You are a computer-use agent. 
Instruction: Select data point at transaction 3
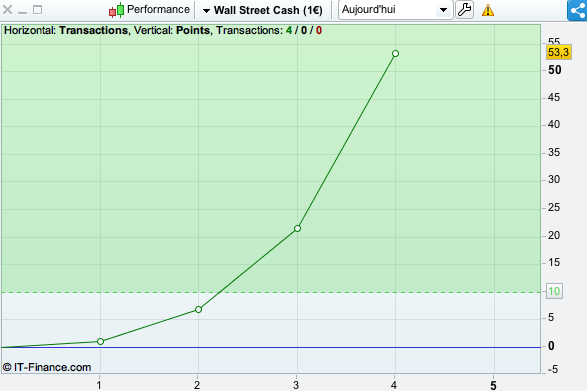pyautogui.click(x=297, y=228)
